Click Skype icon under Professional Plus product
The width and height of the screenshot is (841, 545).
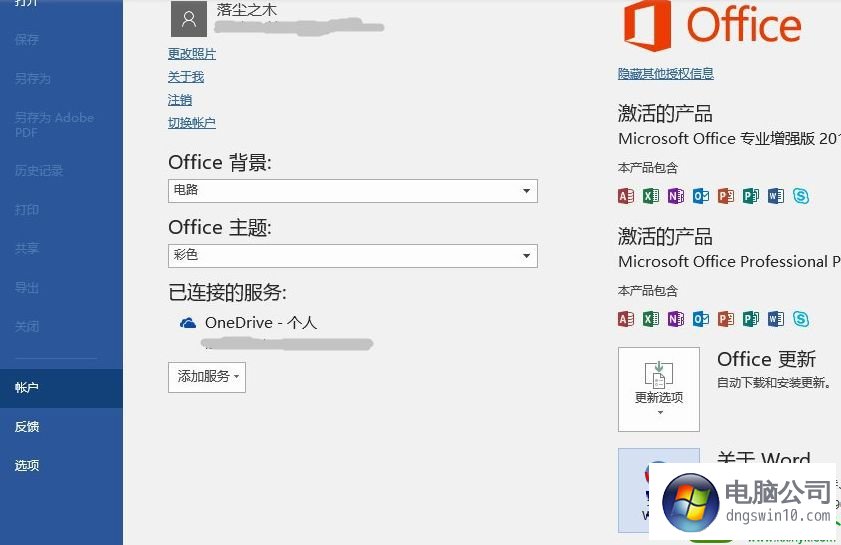click(x=801, y=319)
